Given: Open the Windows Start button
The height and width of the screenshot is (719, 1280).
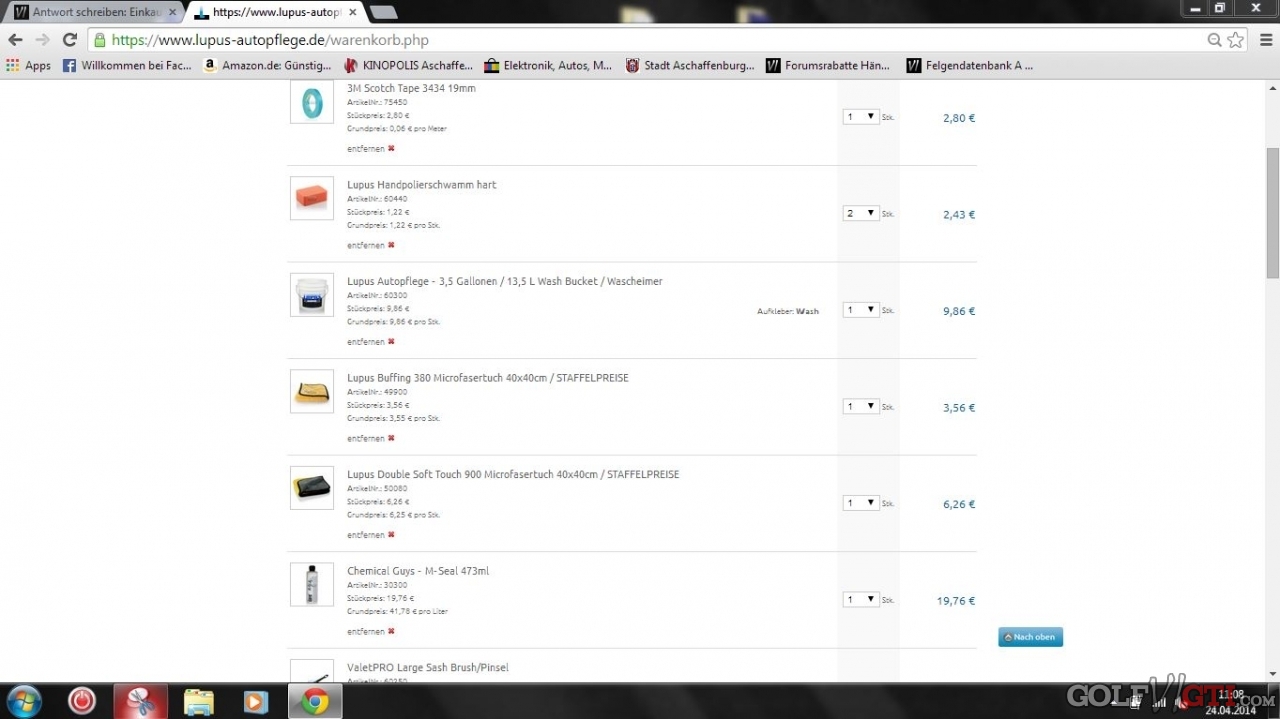Looking at the screenshot, I should pos(24,701).
